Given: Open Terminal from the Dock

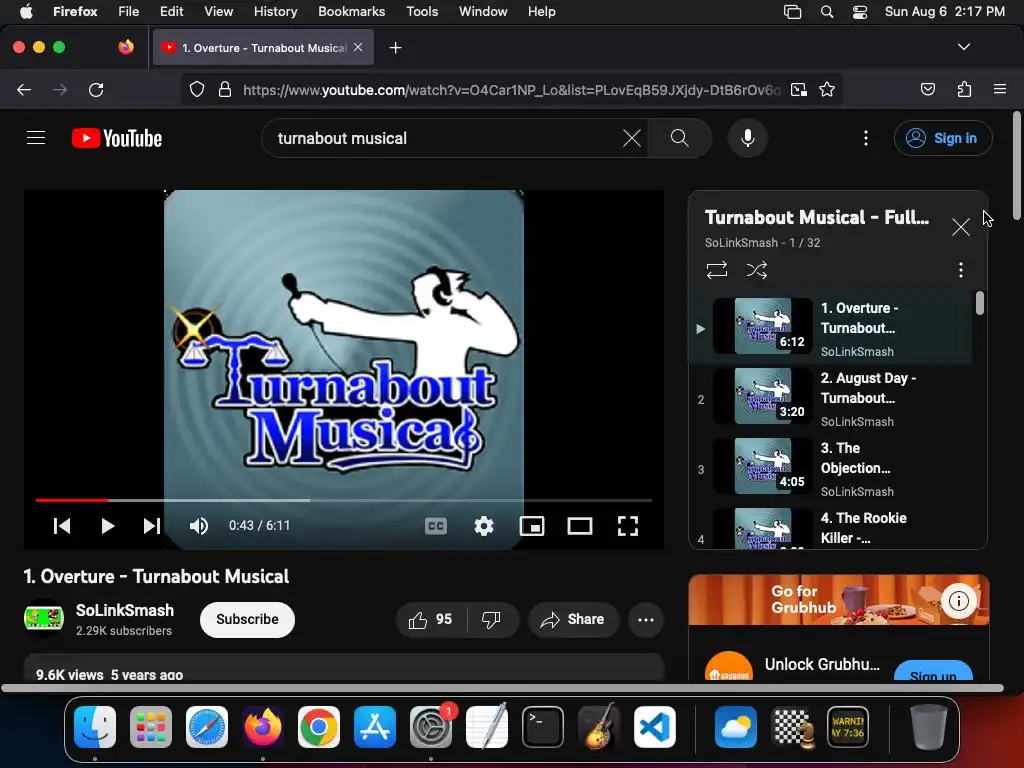Looking at the screenshot, I should 543,727.
